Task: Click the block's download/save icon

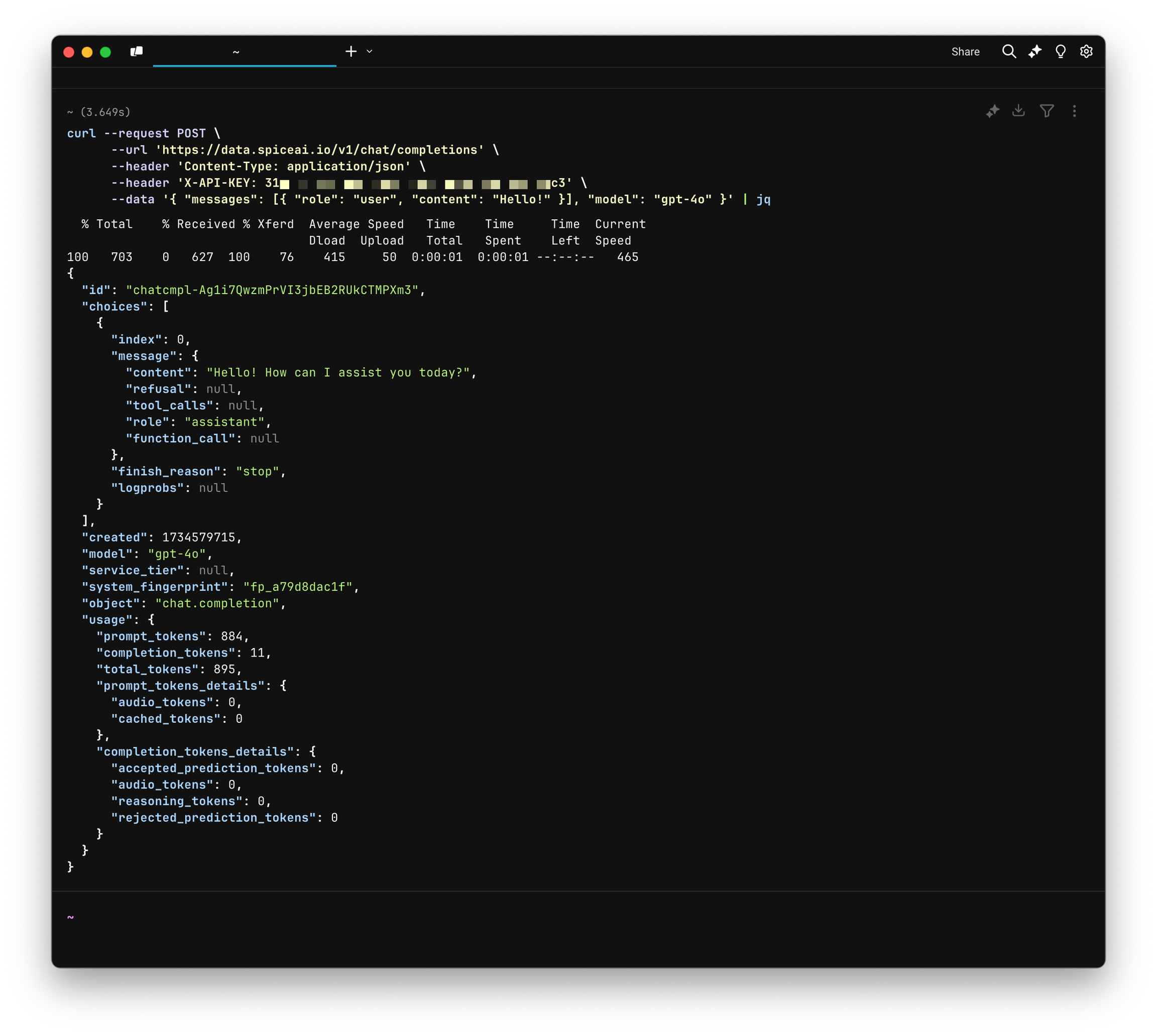Action: point(1018,111)
